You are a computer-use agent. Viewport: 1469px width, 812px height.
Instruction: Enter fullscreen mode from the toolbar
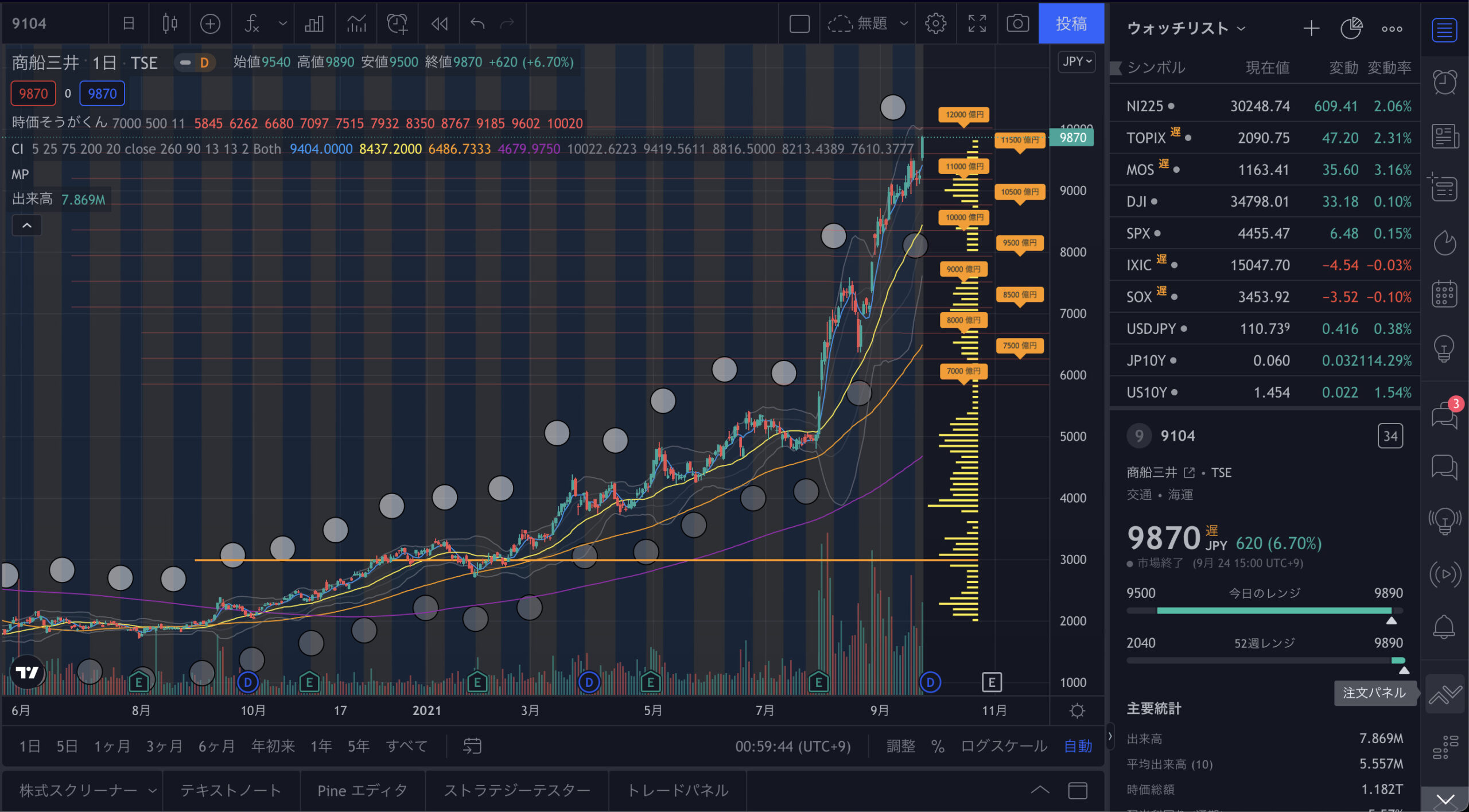tap(977, 24)
